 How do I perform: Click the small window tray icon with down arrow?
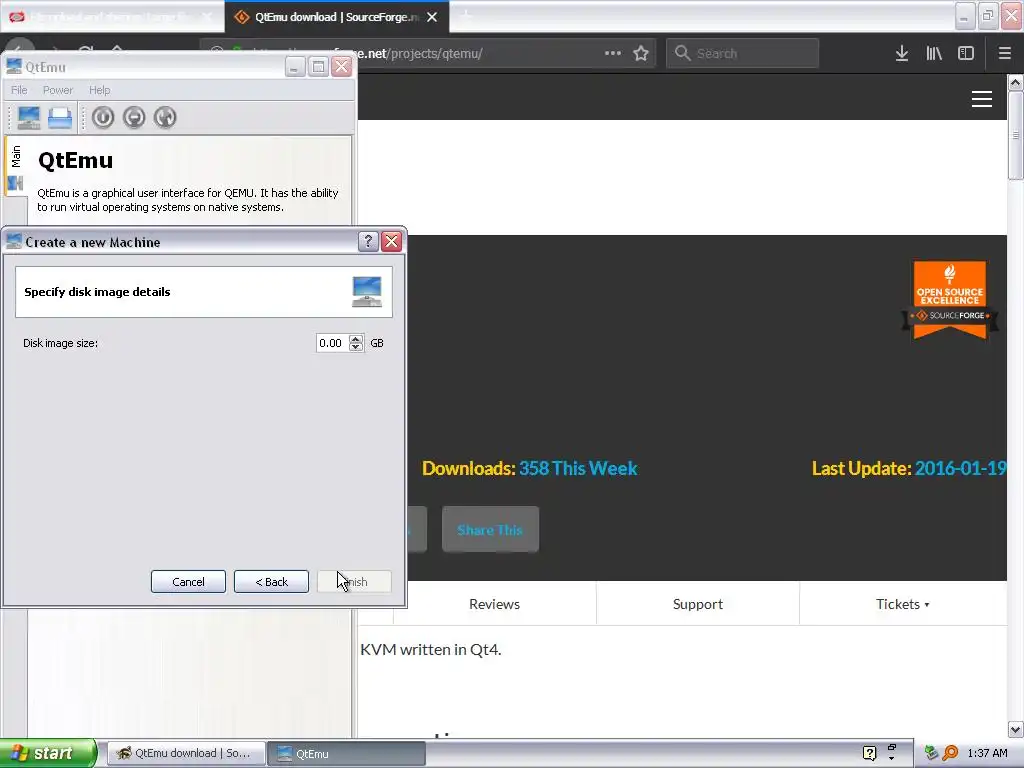pyautogui.click(x=891, y=752)
